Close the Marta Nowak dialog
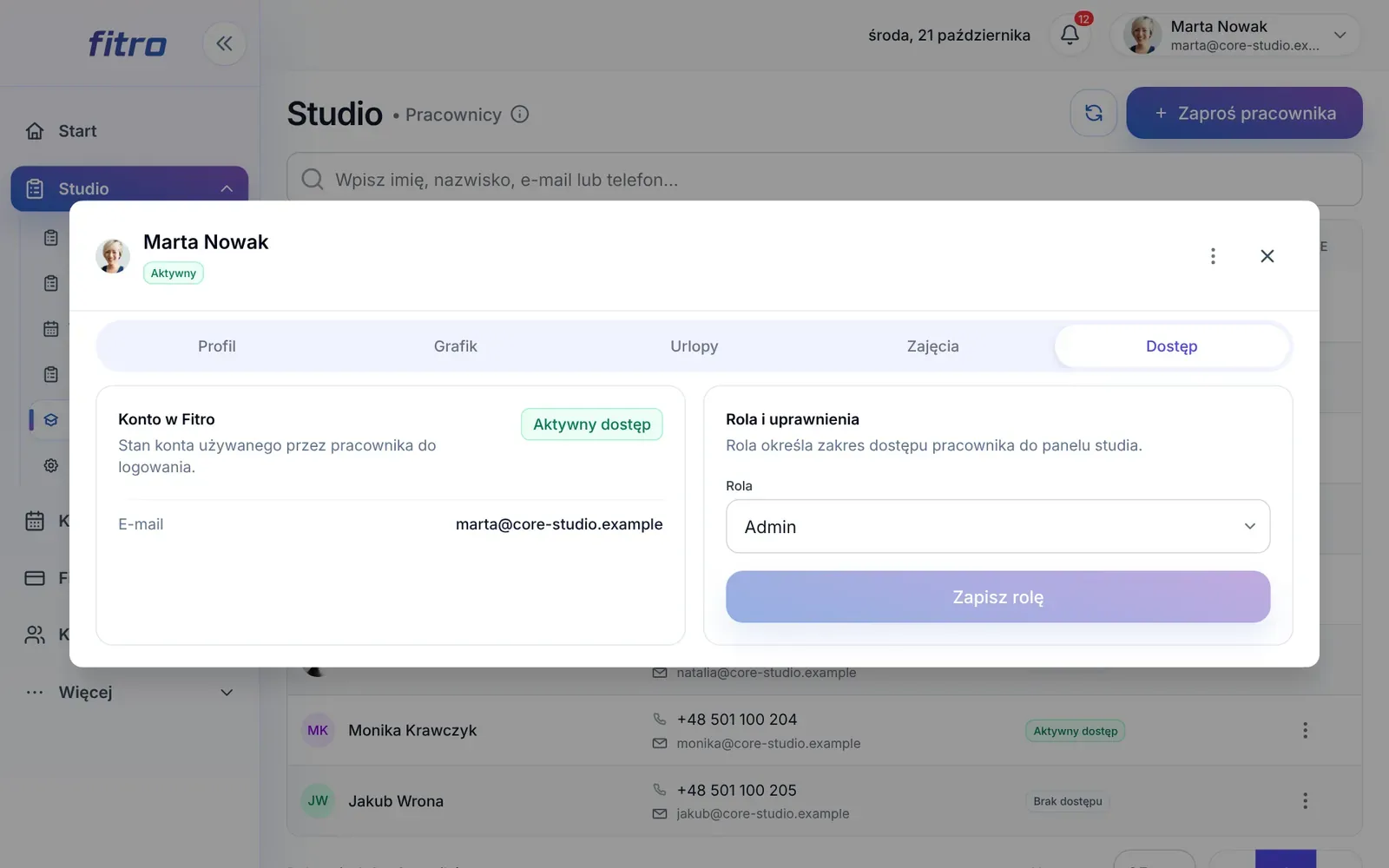This screenshot has width=1389, height=868. tap(1267, 256)
